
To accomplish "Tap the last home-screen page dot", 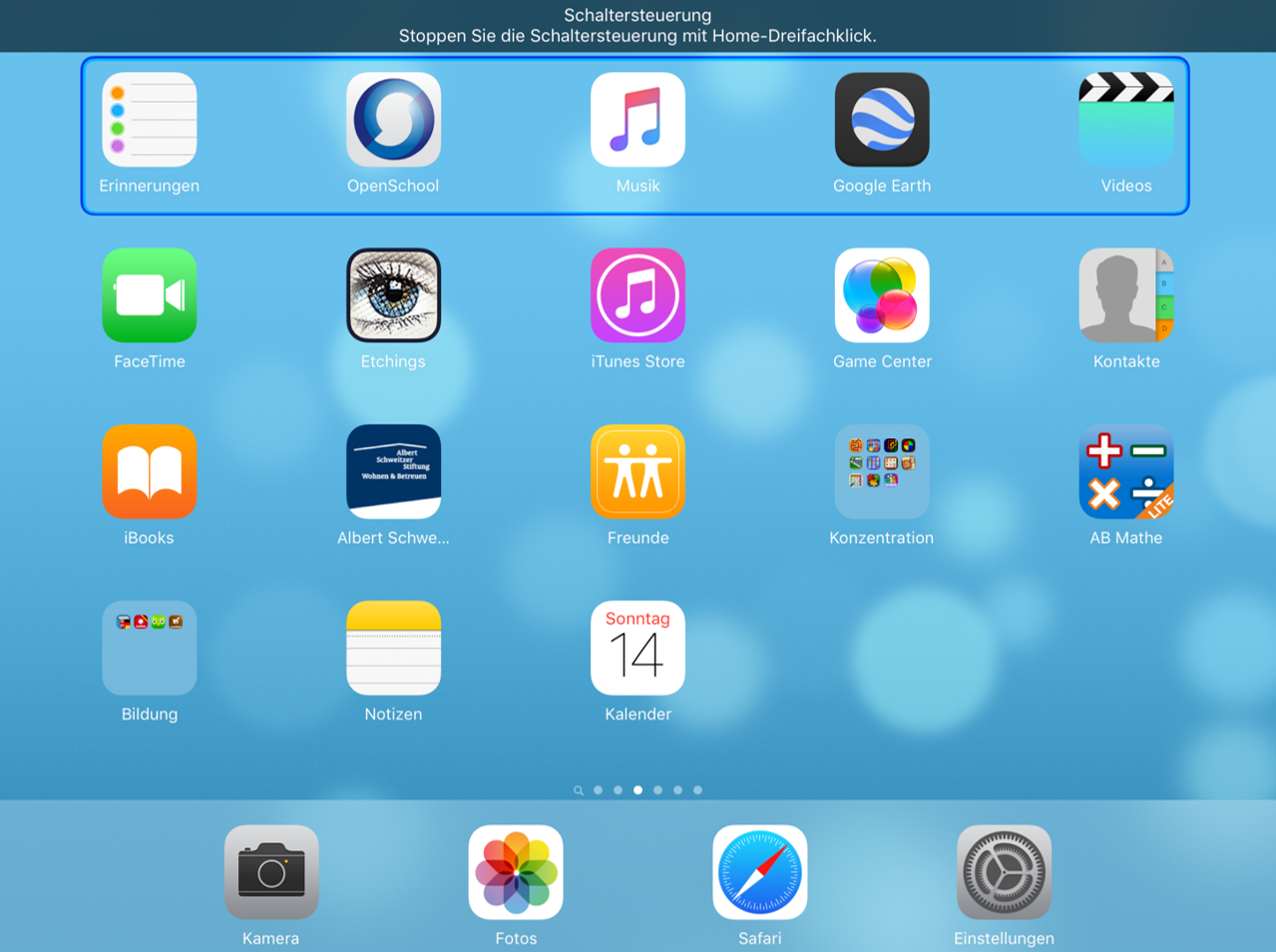I will (x=697, y=790).
